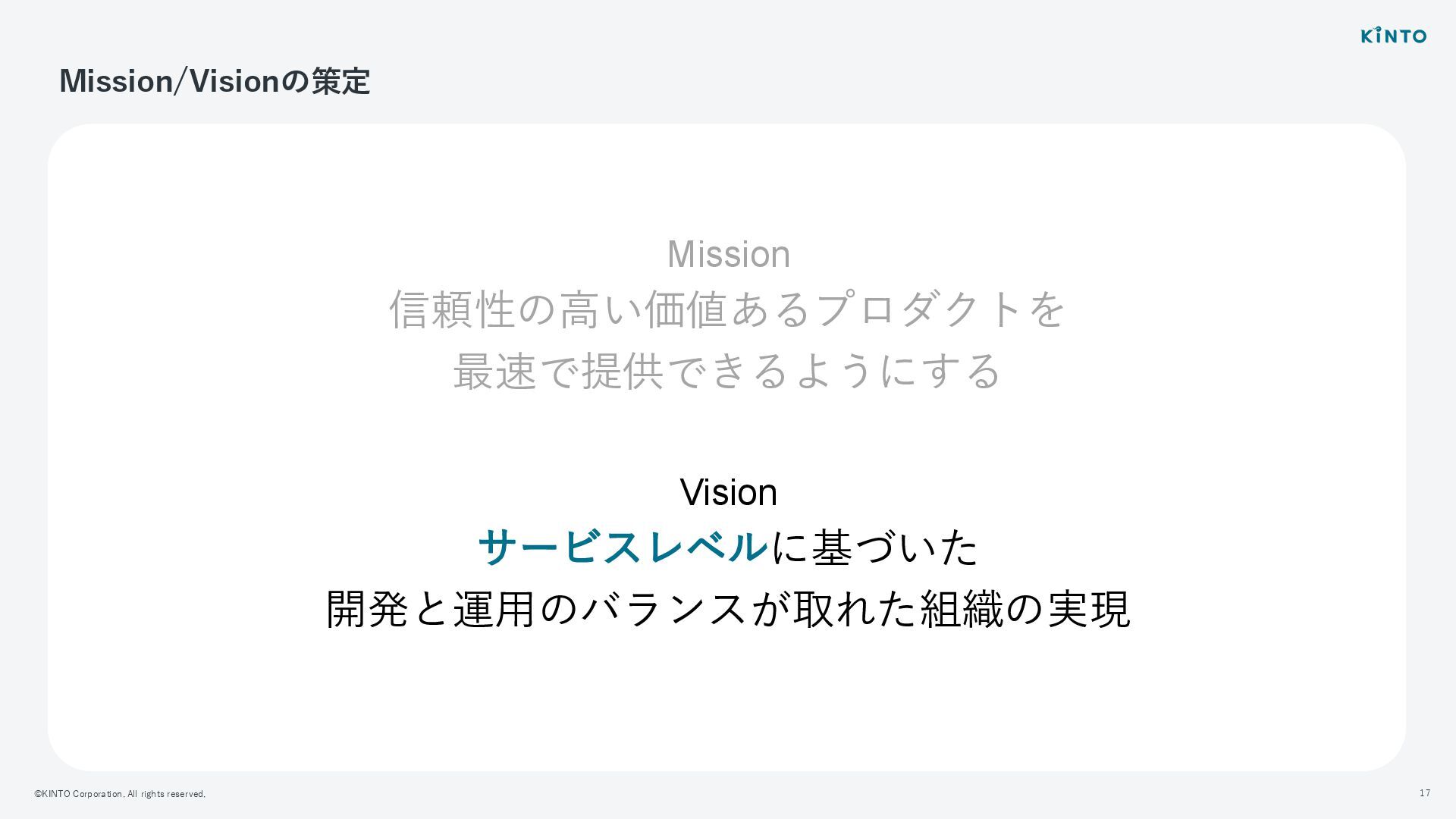1456x819 pixels.
Task: Click the word 信頼性 in Mission statement
Action: point(452,309)
